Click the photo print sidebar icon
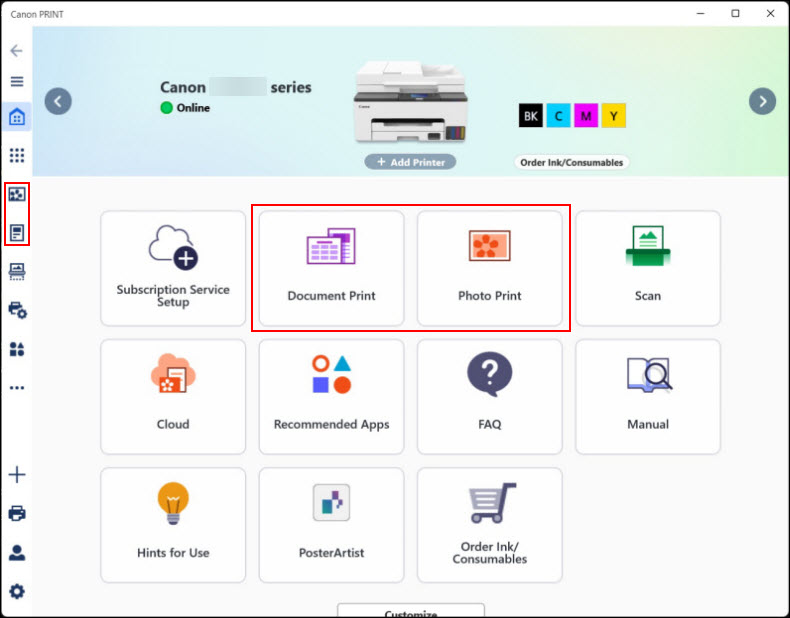 [16, 195]
